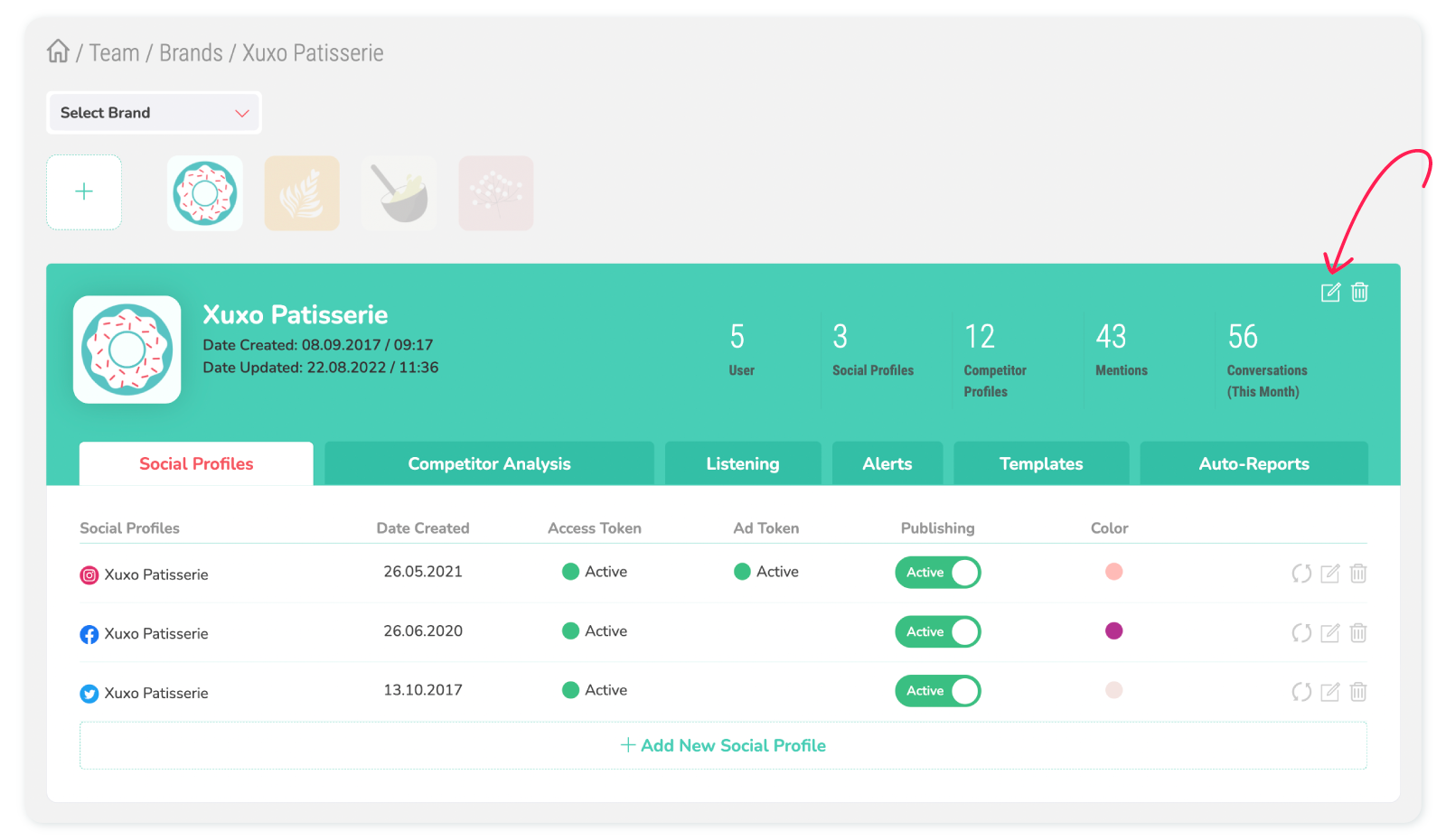Image resolution: width=1446 pixels, height=840 pixels.
Task: Refresh the Facebook profile token
Action: (1301, 633)
